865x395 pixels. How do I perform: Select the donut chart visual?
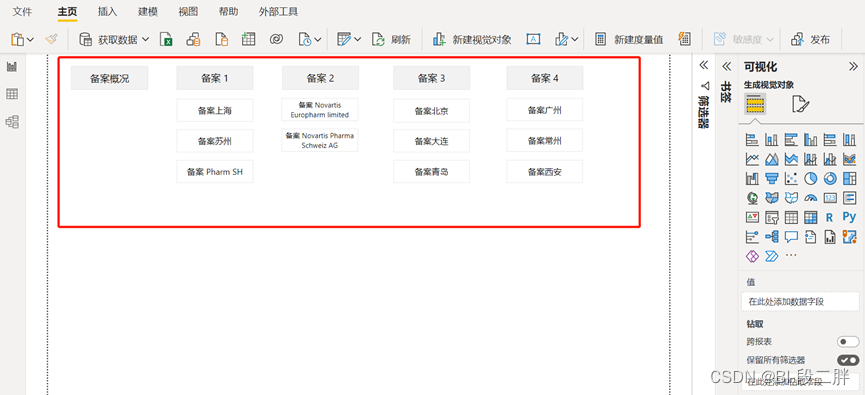[x=830, y=178]
